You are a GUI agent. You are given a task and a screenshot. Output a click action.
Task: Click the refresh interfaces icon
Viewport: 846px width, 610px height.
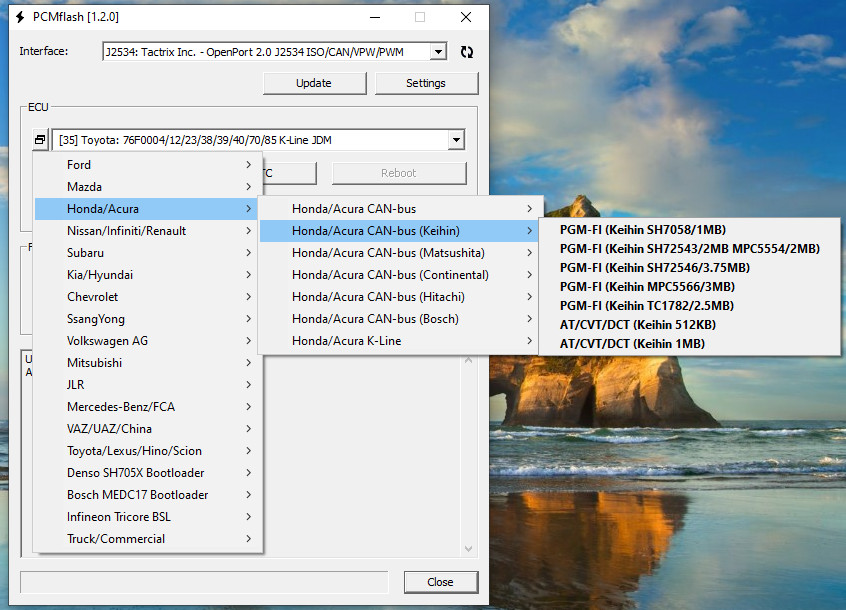pos(467,52)
